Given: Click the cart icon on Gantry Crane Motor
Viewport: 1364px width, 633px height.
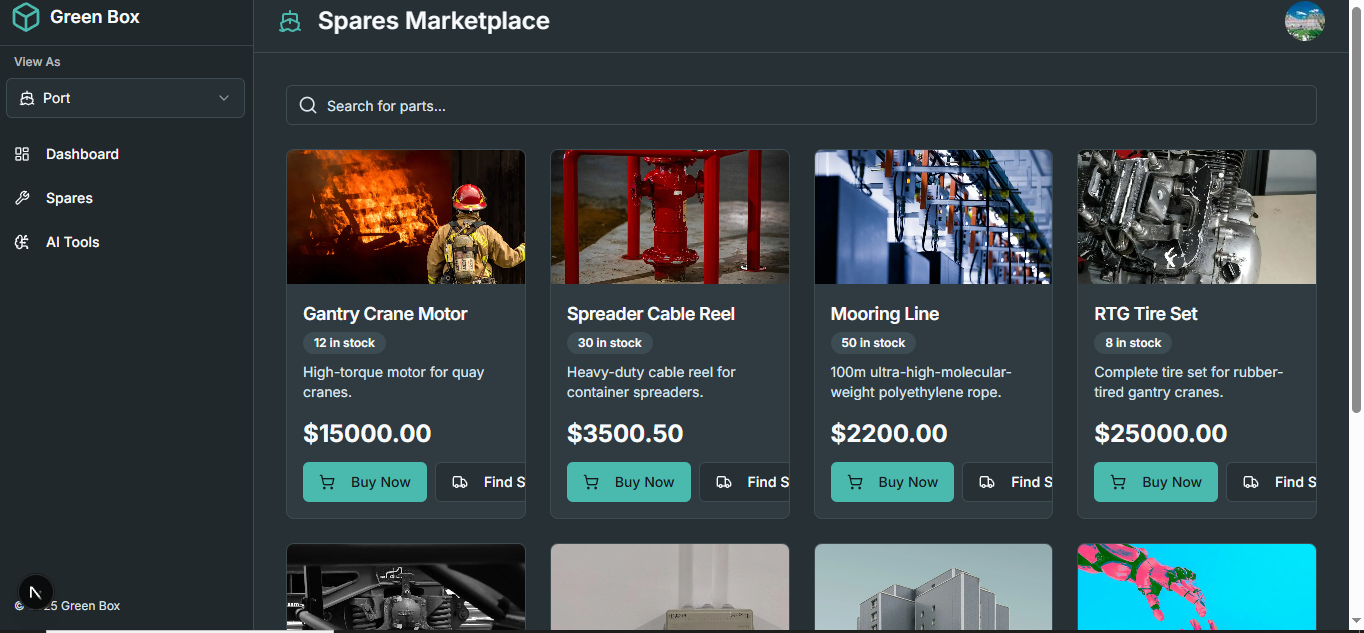Looking at the screenshot, I should [x=327, y=482].
